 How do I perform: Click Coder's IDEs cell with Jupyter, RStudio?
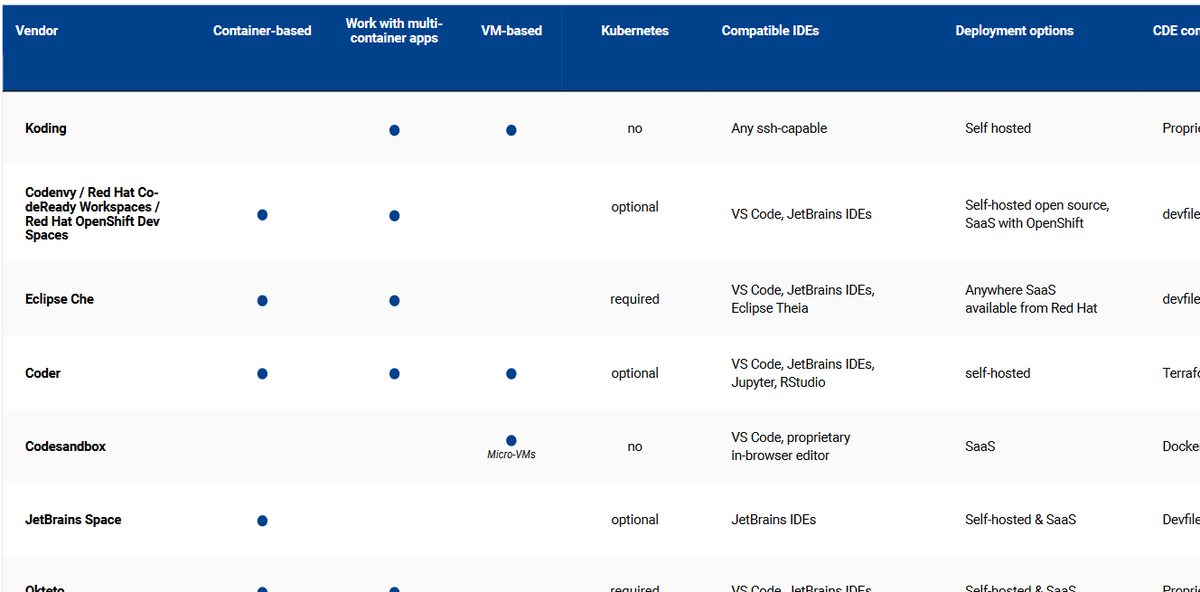coord(803,373)
